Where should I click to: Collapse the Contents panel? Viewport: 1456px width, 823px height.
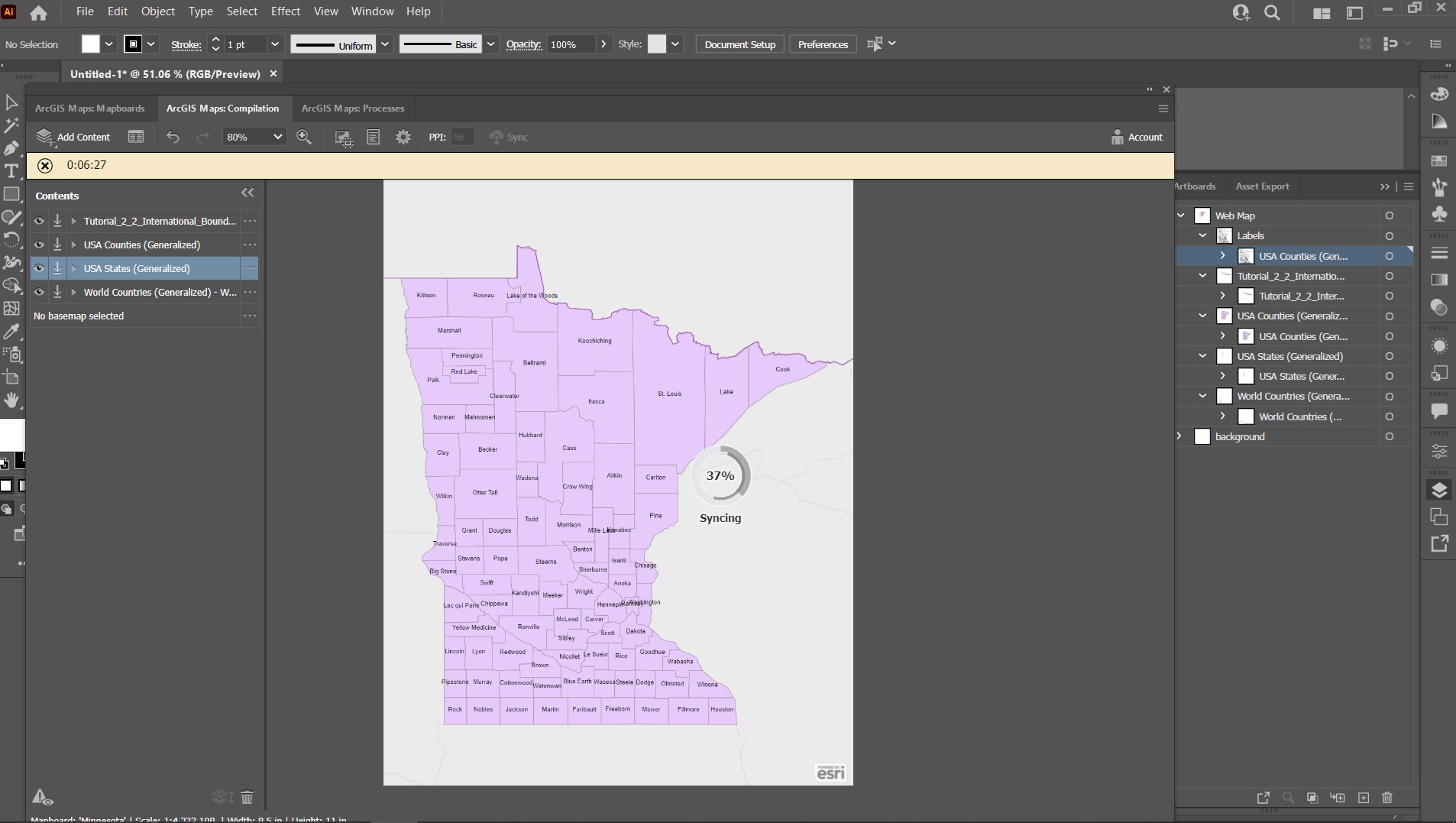248,193
